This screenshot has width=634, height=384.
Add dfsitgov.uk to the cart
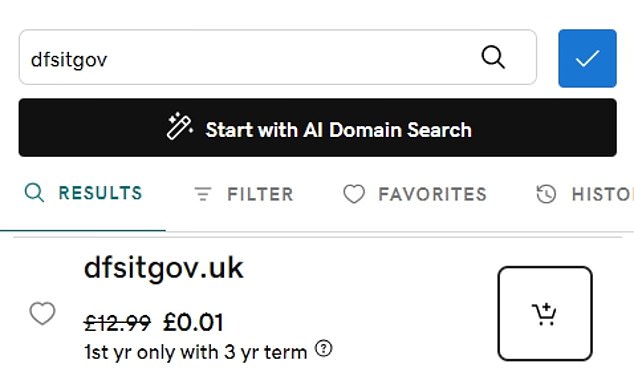coord(545,313)
